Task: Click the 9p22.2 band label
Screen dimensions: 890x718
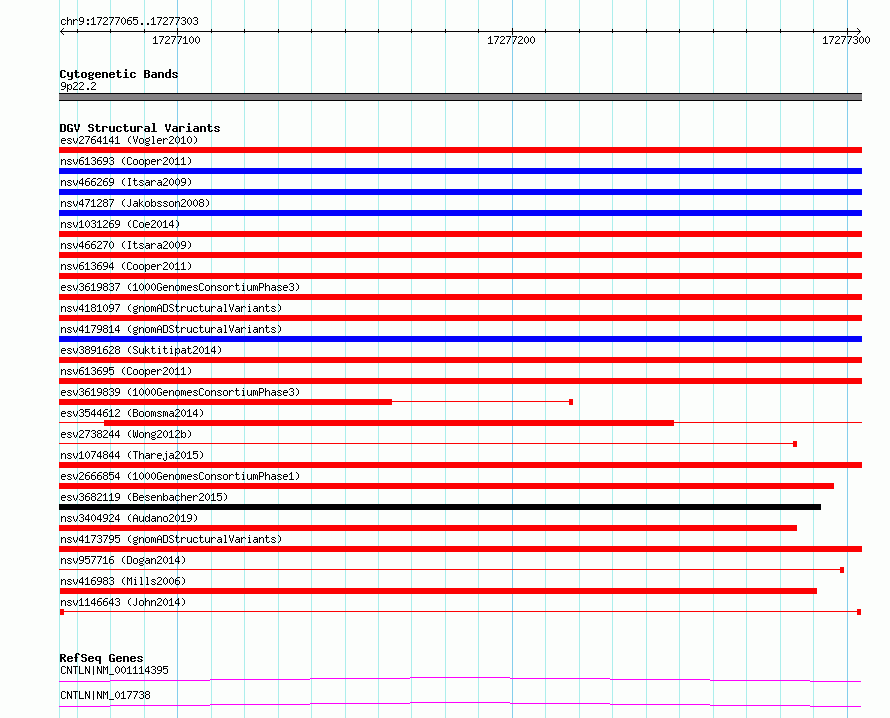Action: [x=78, y=86]
